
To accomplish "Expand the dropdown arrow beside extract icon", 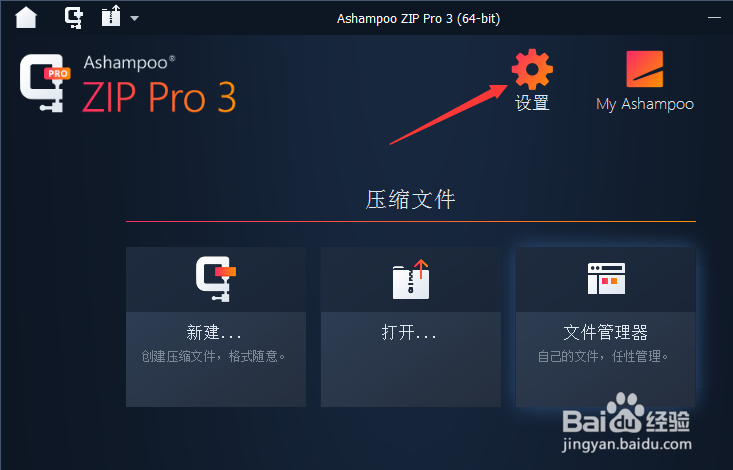I will pos(135,19).
